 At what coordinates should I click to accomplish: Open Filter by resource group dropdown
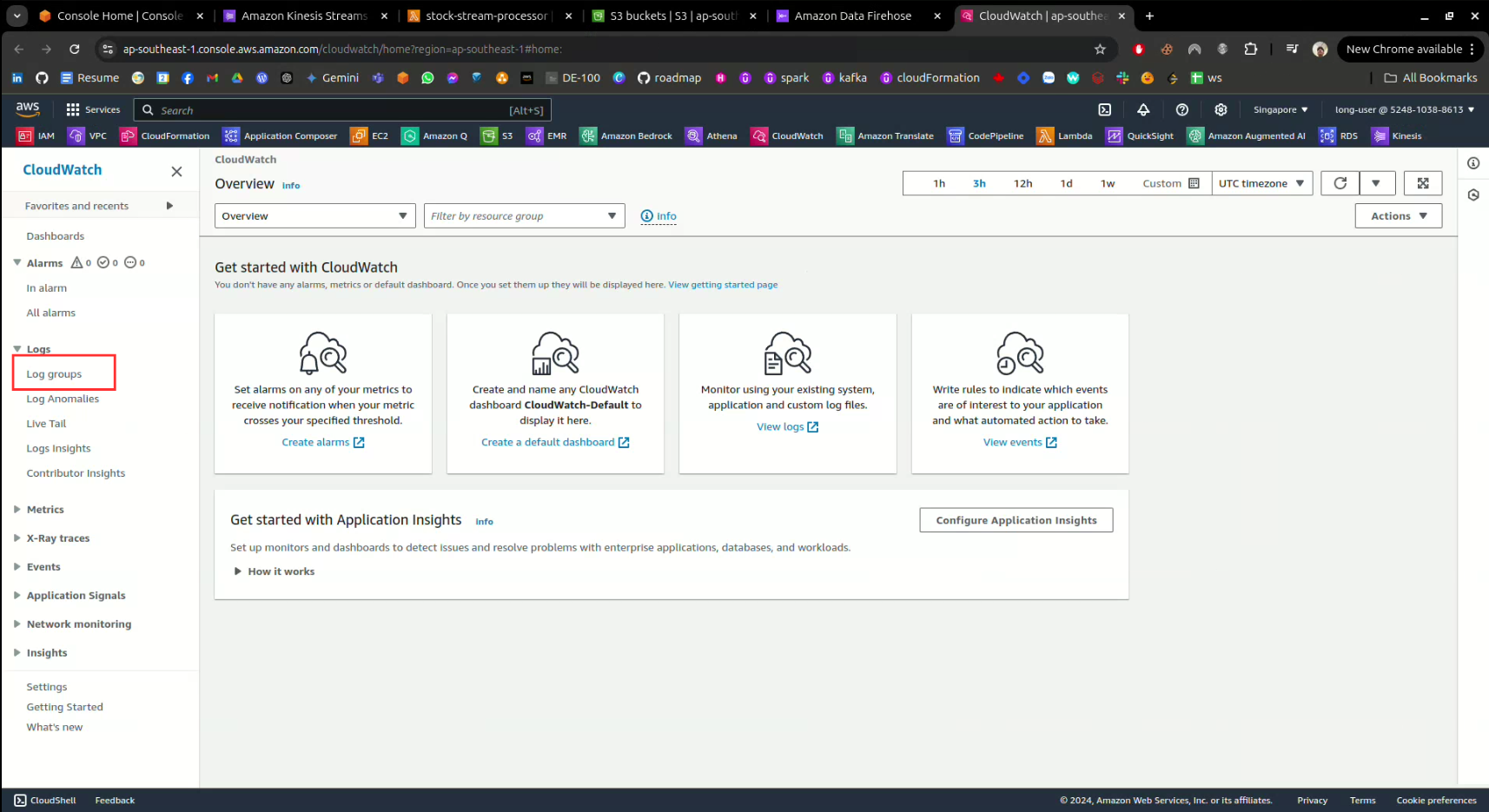pos(524,216)
